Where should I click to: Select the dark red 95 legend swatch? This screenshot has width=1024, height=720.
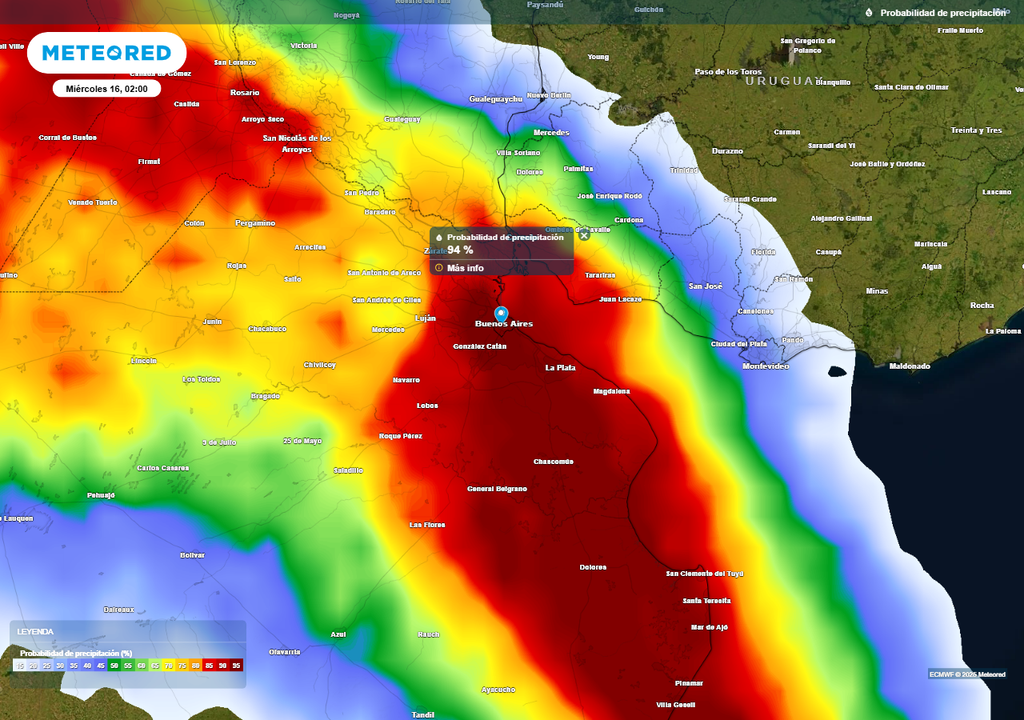pyautogui.click(x=234, y=664)
